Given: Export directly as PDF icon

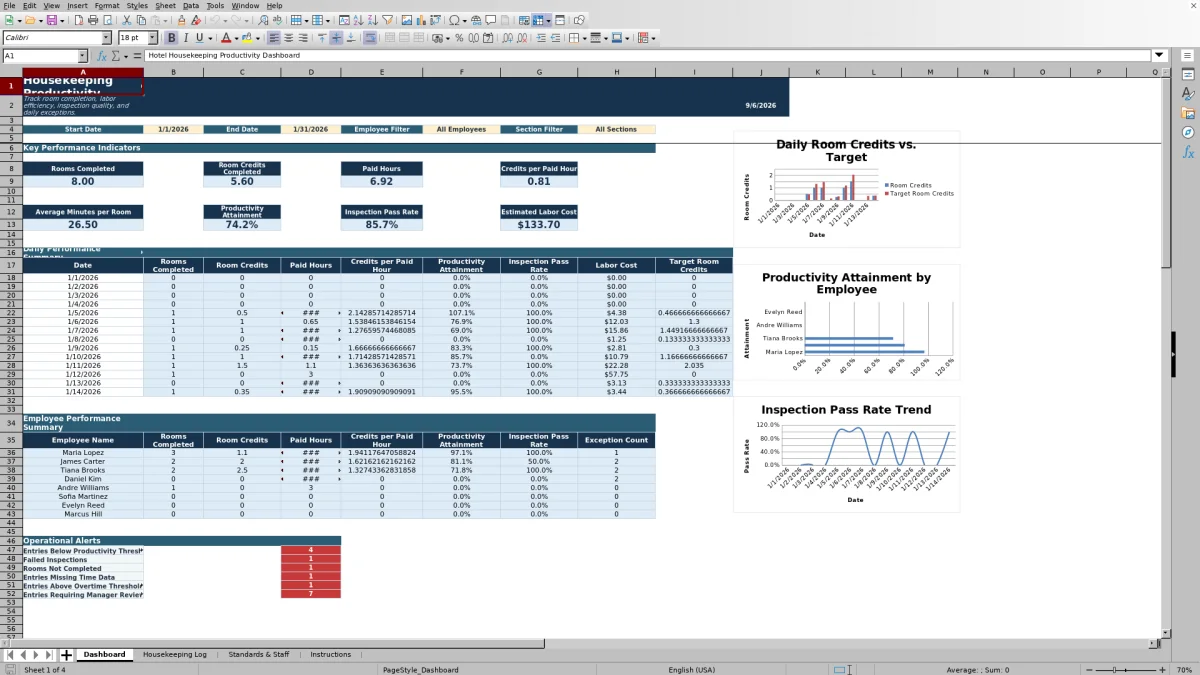Looking at the screenshot, I should [79, 20].
